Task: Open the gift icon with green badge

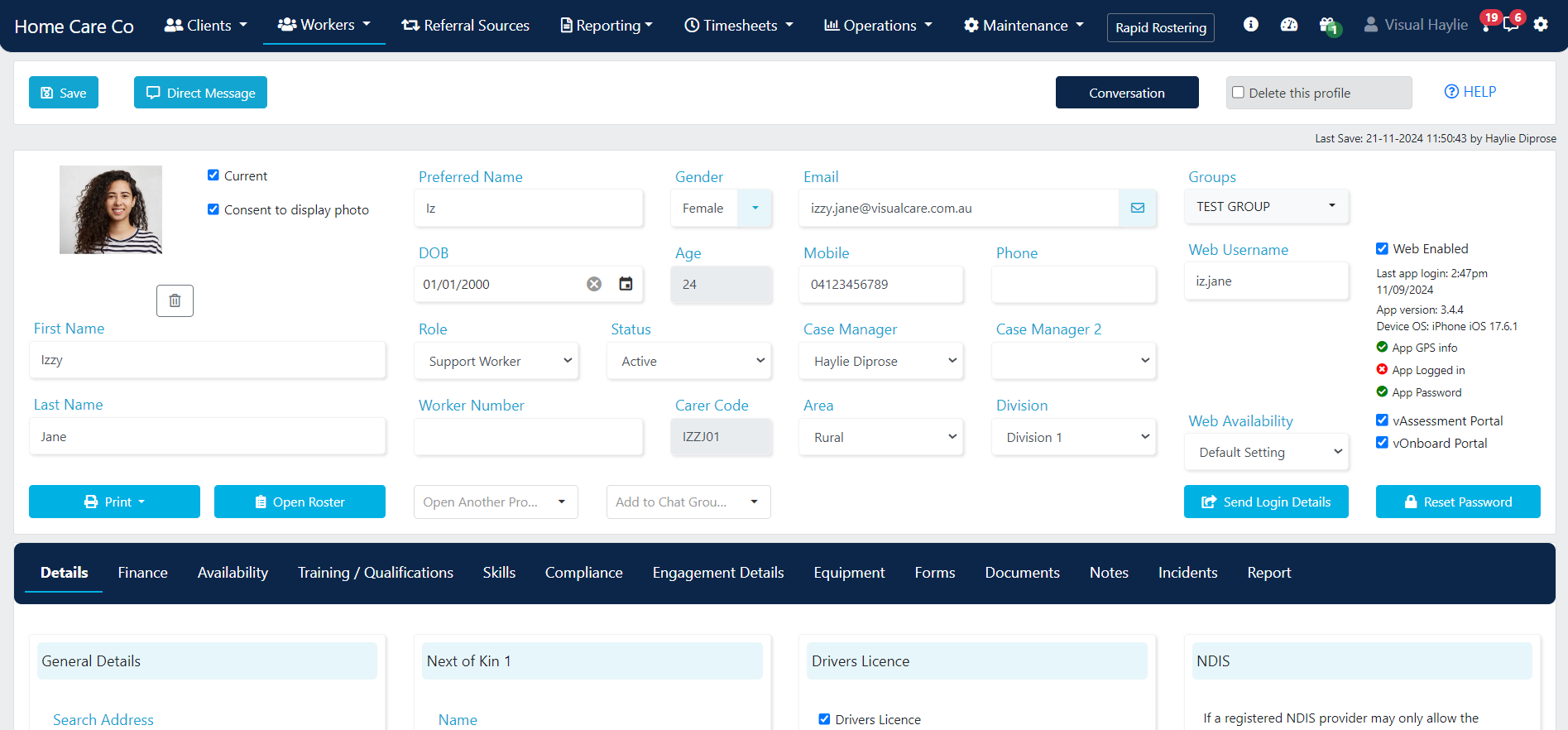Action: (x=1329, y=26)
